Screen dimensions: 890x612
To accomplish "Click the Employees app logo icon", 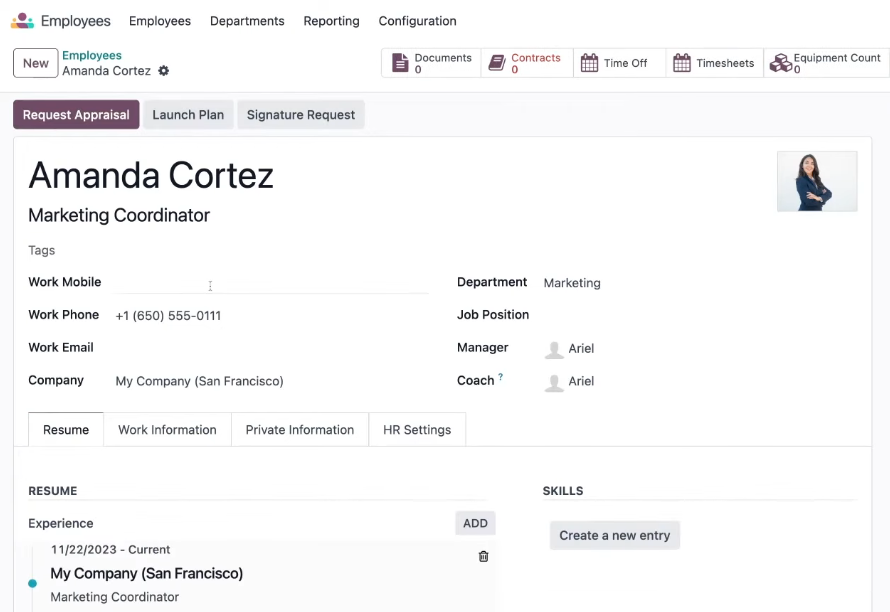I will 23,21.
